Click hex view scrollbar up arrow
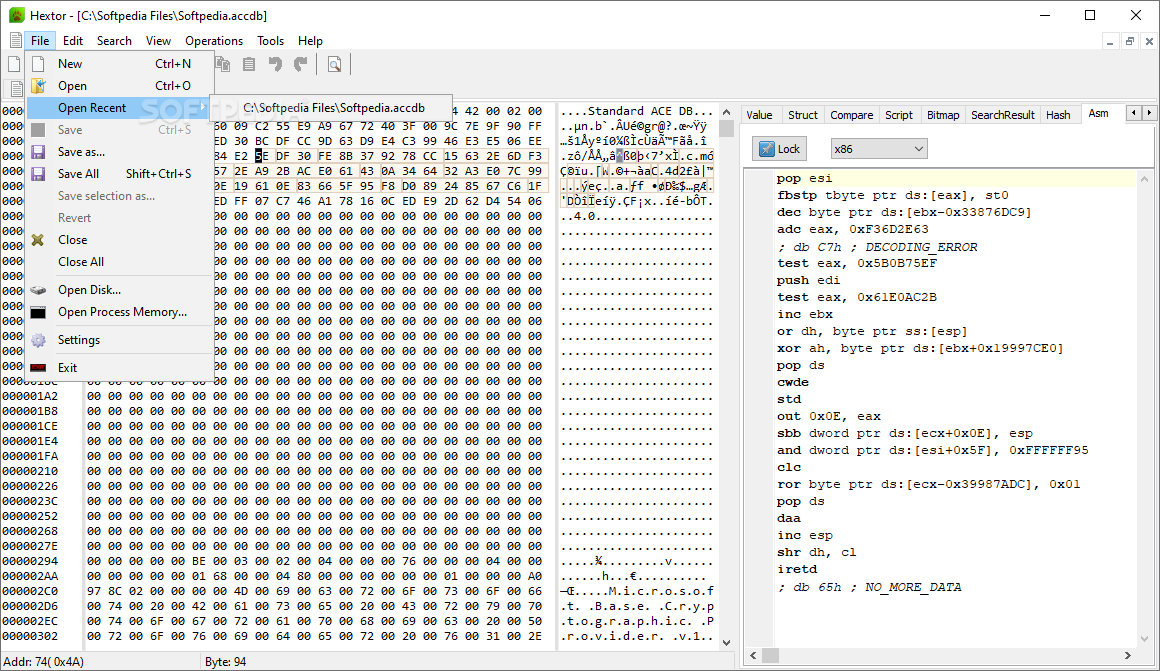The height and width of the screenshot is (671, 1160). click(726, 112)
